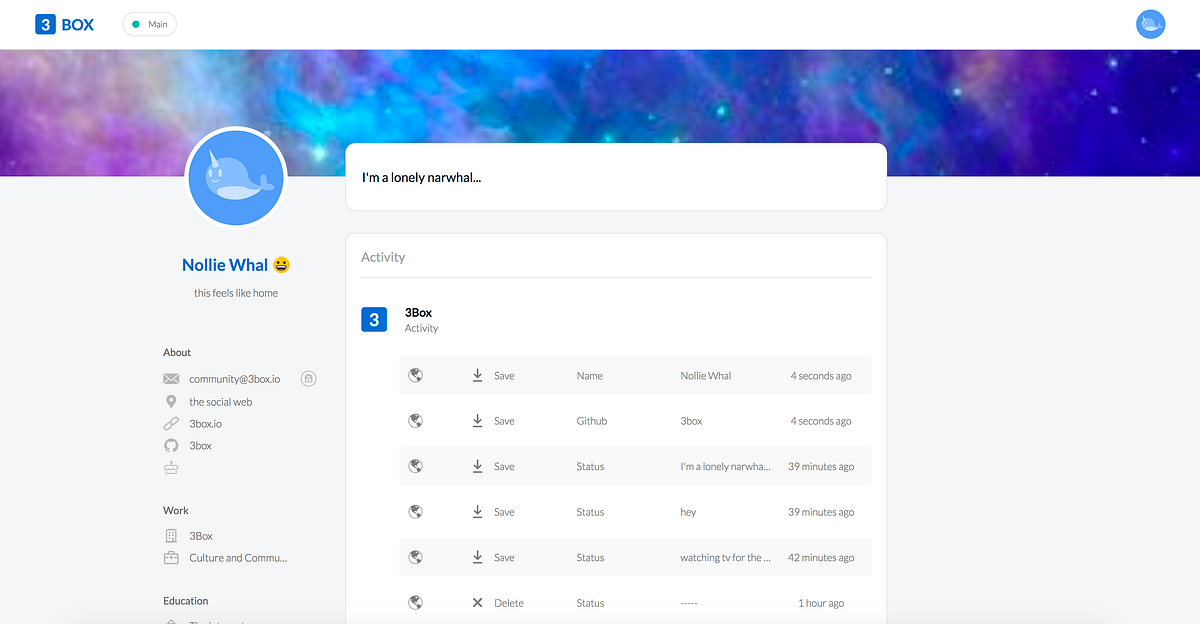Click the globe icon on the Name activity row
The height and width of the screenshot is (624, 1200).
(415, 375)
